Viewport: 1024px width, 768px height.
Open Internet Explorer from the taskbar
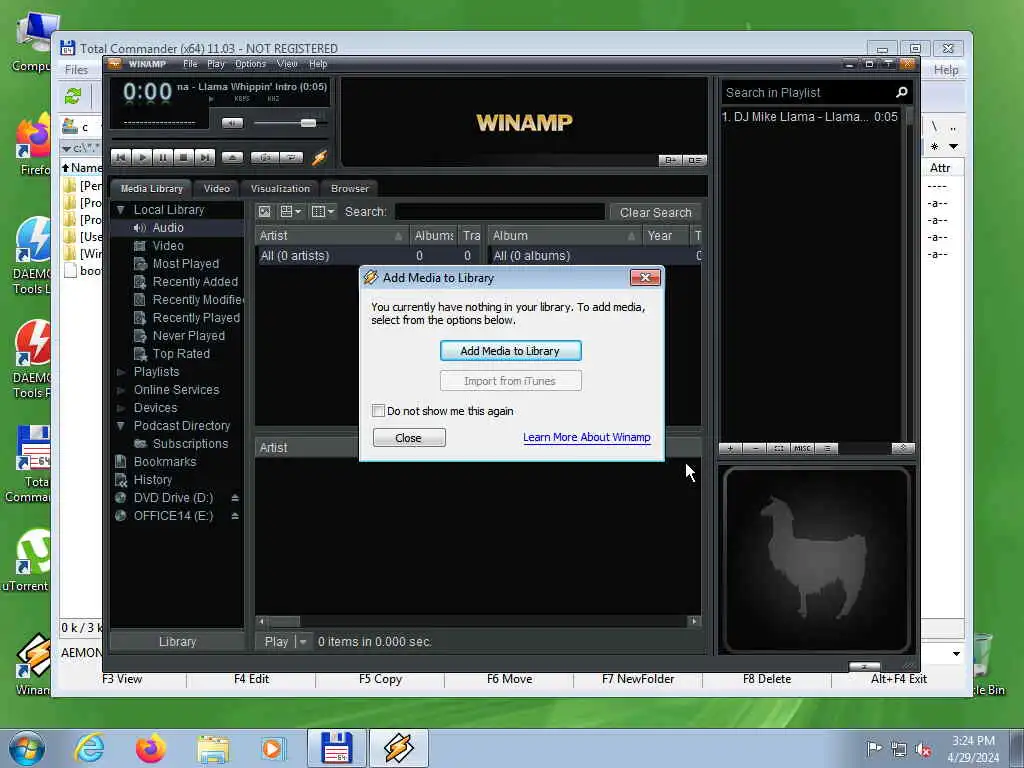[x=89, y=748]
